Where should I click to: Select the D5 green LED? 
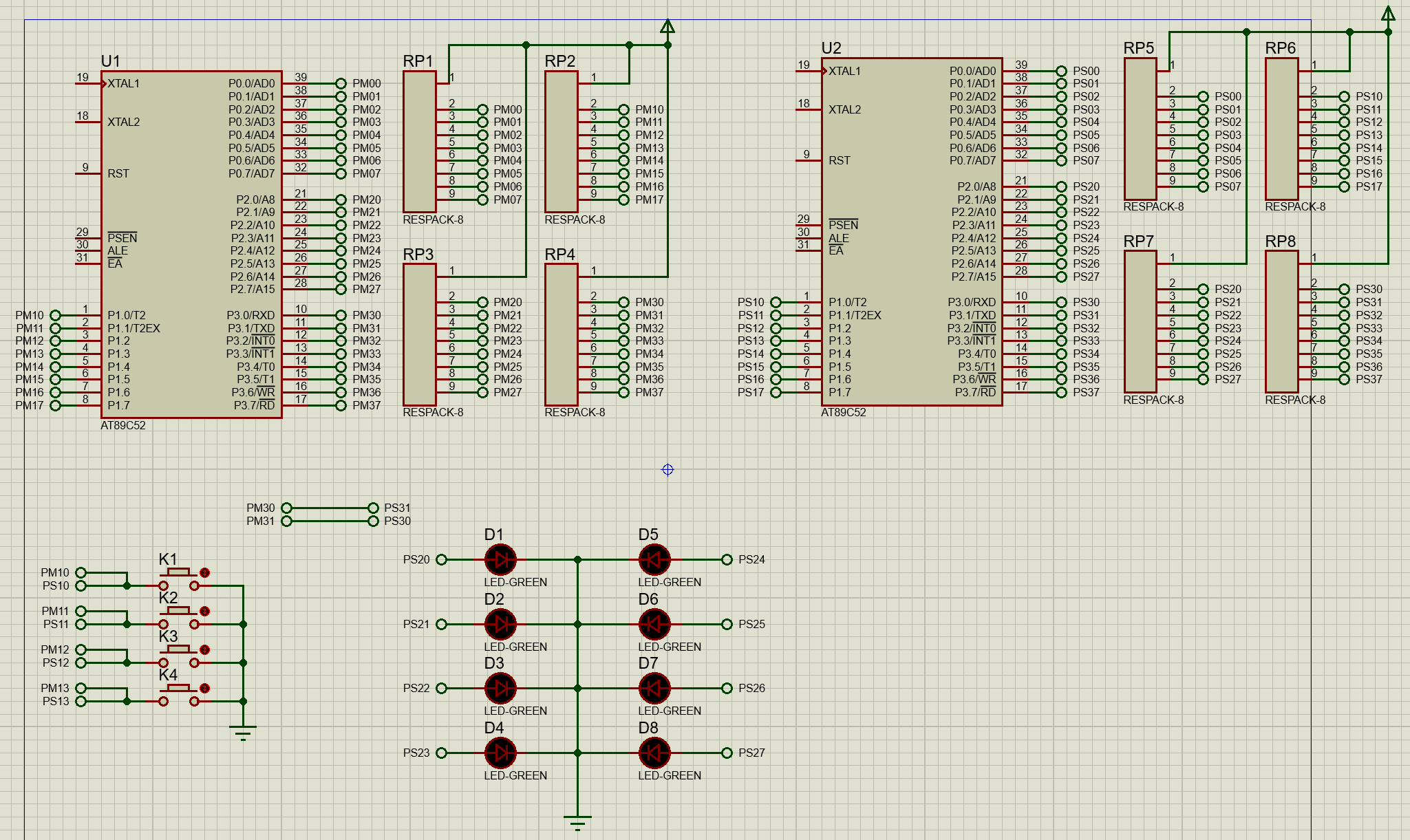(x=654, y=560)
